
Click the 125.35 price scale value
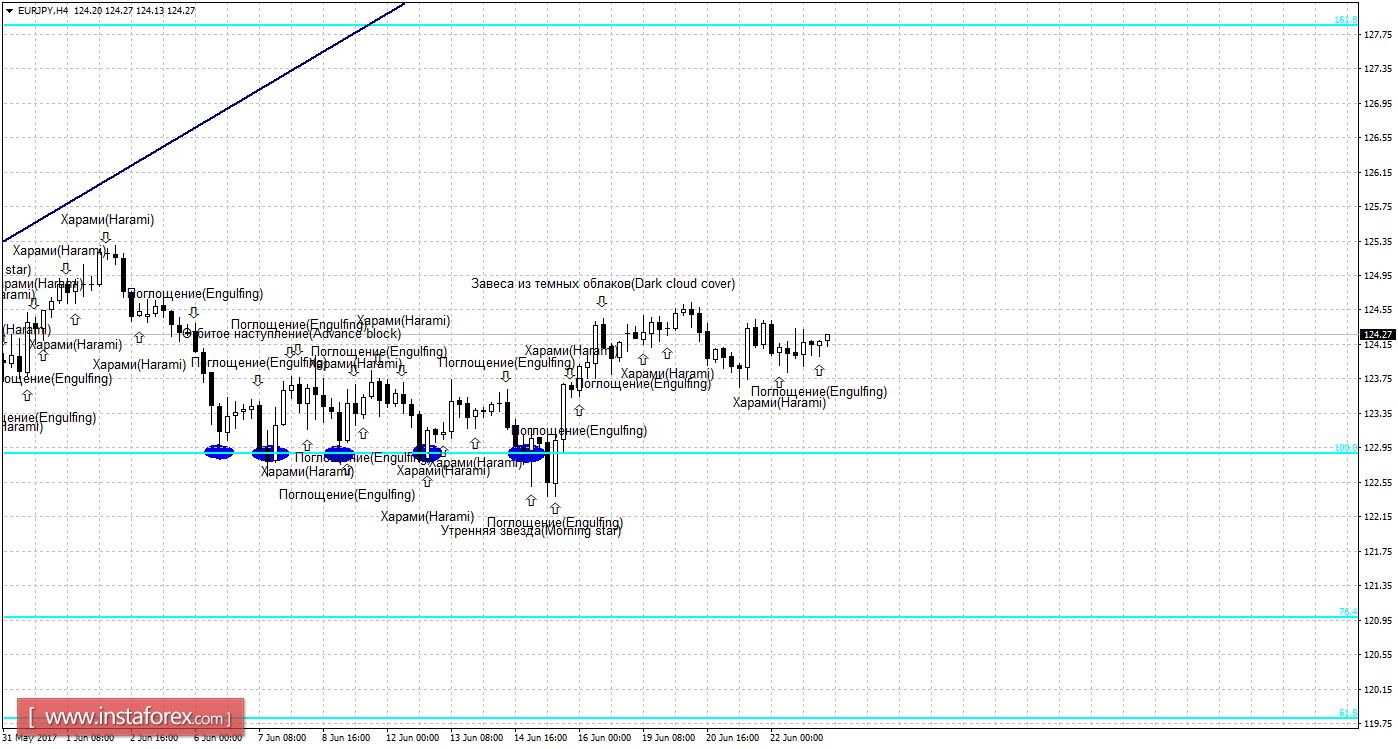pos(1377,241)
